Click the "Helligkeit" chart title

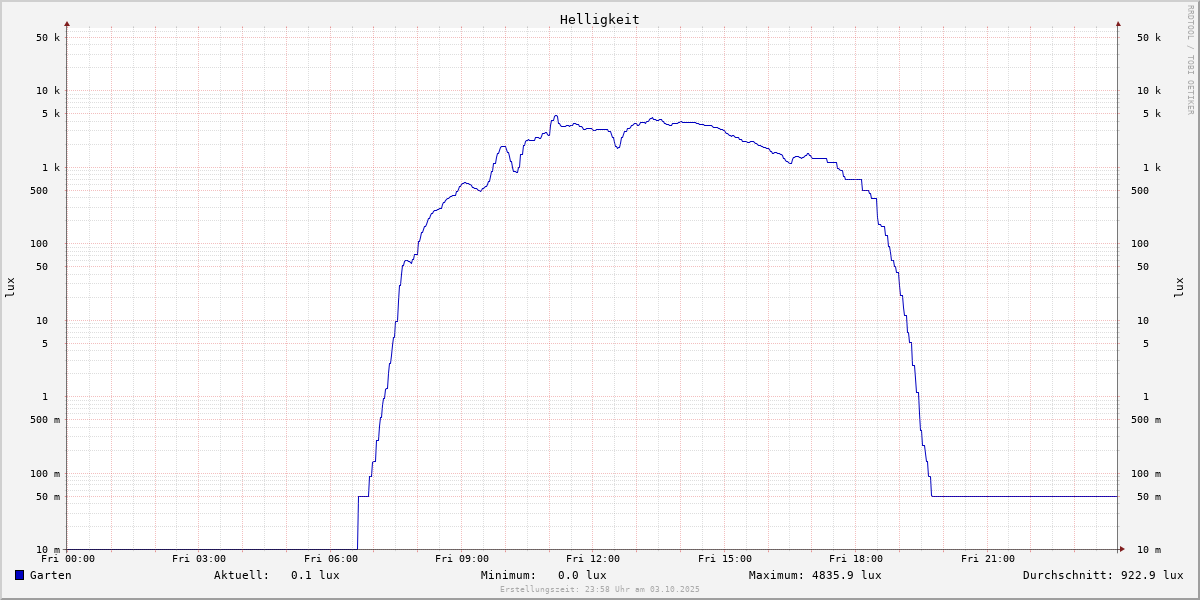pos(599,19)
